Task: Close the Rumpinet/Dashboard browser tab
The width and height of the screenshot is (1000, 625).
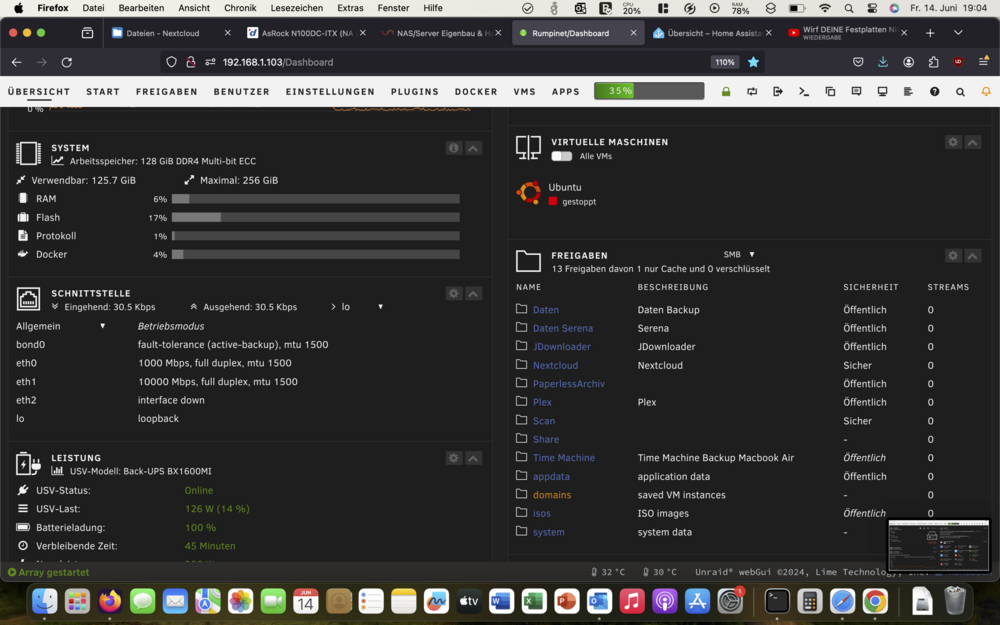Action: (x=633, y=33)
